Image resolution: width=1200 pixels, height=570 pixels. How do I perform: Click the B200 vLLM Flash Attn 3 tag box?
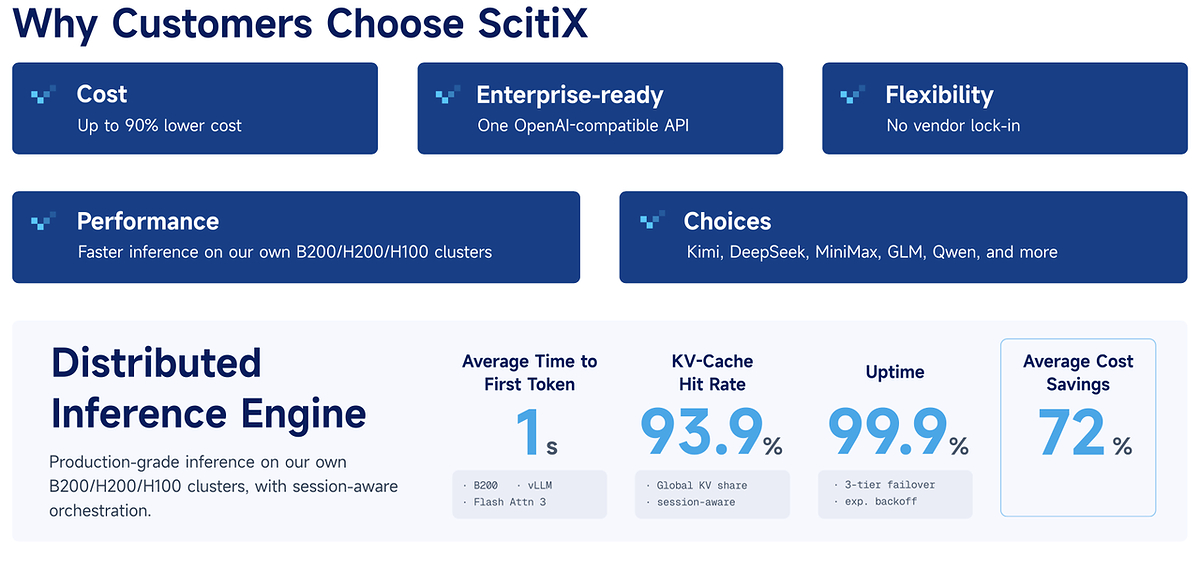coord(529,494)
